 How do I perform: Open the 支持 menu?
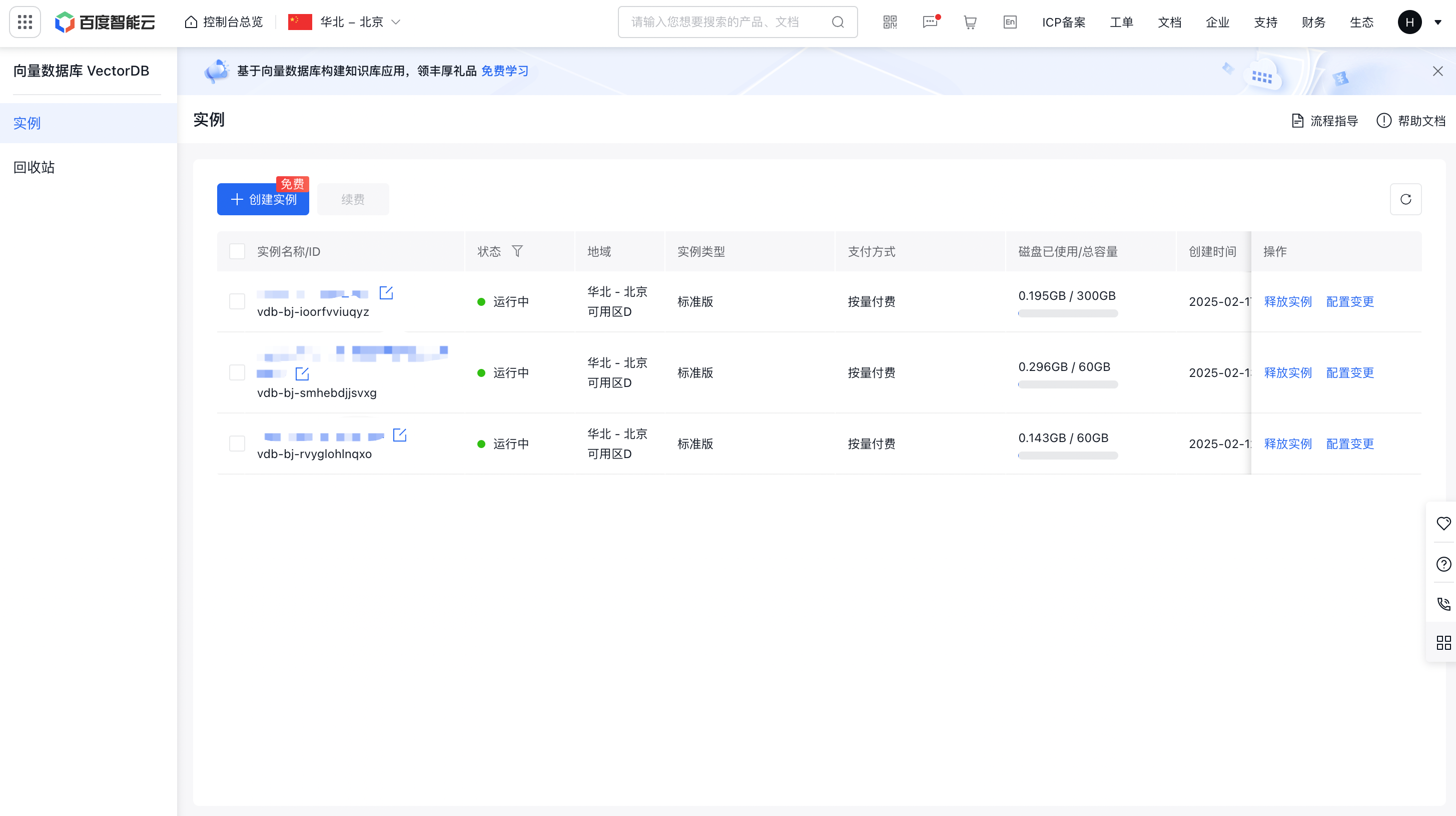[x=1265, y=22]
